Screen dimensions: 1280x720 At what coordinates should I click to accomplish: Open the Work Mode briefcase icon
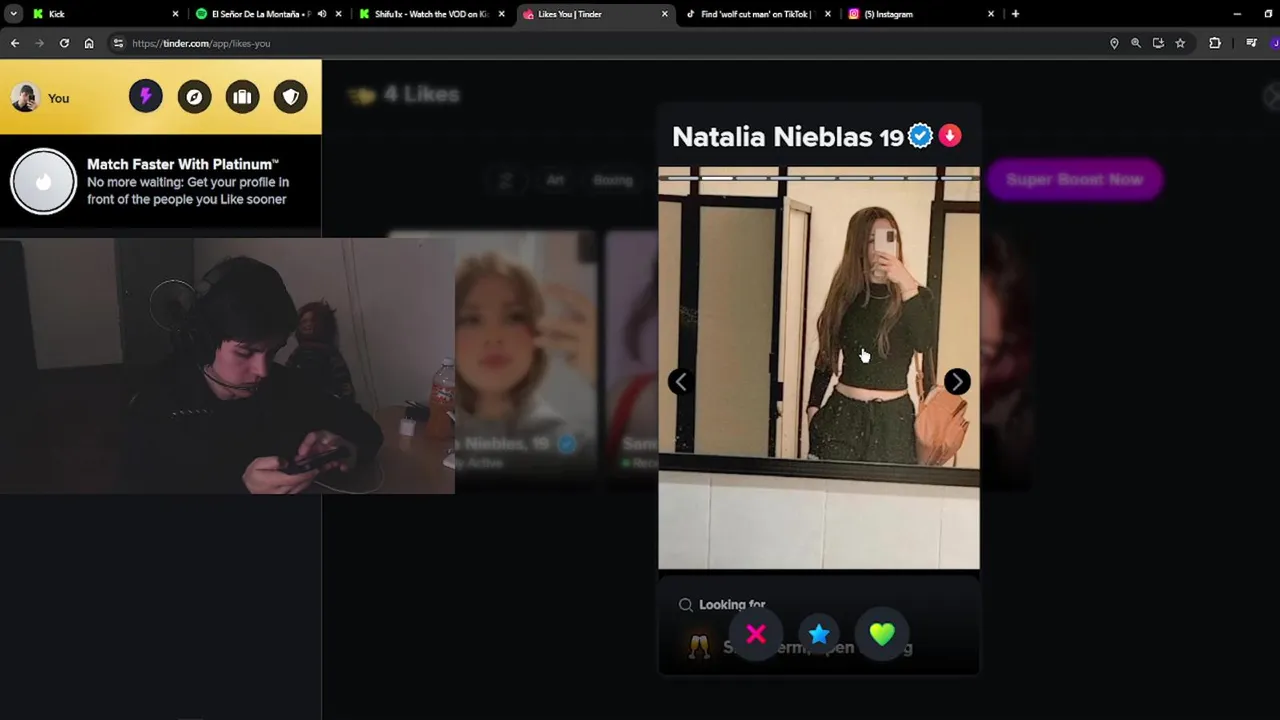point(242,97)
